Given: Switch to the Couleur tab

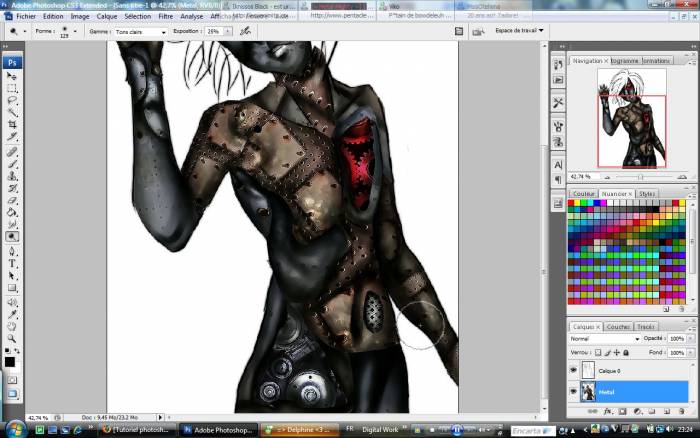Looking at the screenshot, I should [583, 194].
